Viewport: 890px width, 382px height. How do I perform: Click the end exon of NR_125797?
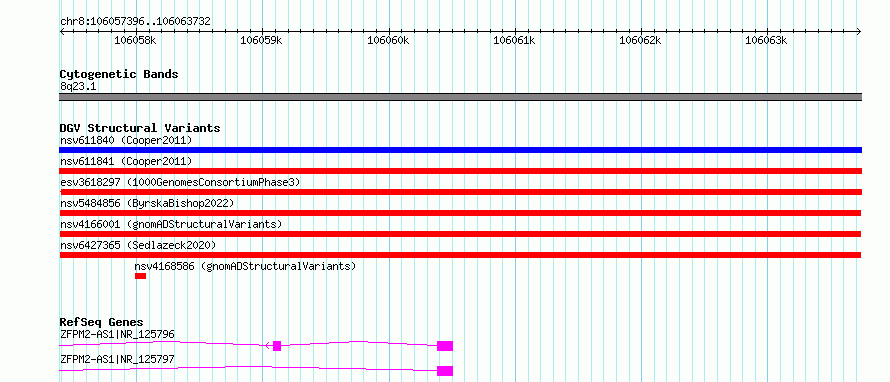tap(445, 371)
